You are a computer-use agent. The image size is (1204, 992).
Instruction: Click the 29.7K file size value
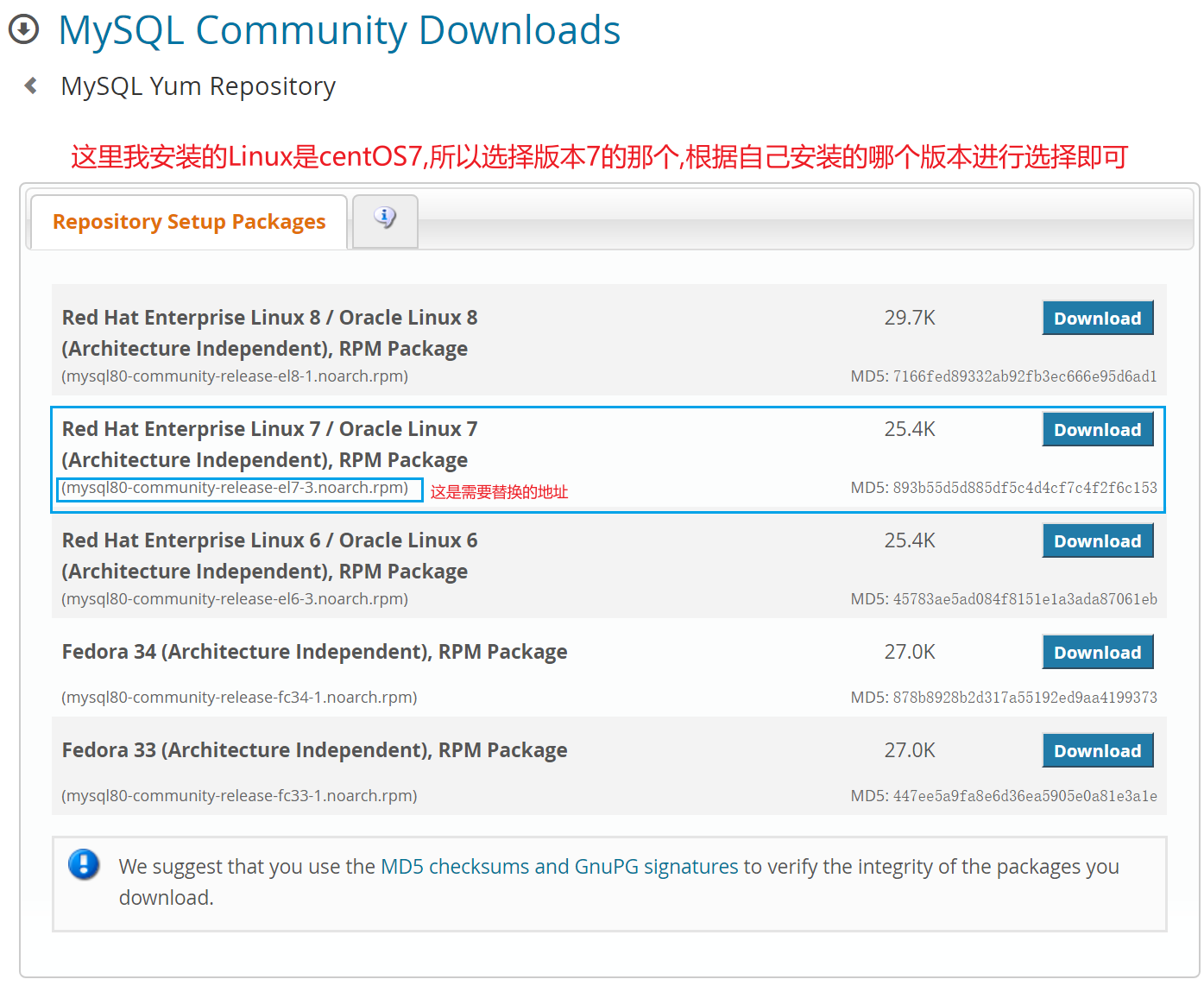click(x=910, y=318)
